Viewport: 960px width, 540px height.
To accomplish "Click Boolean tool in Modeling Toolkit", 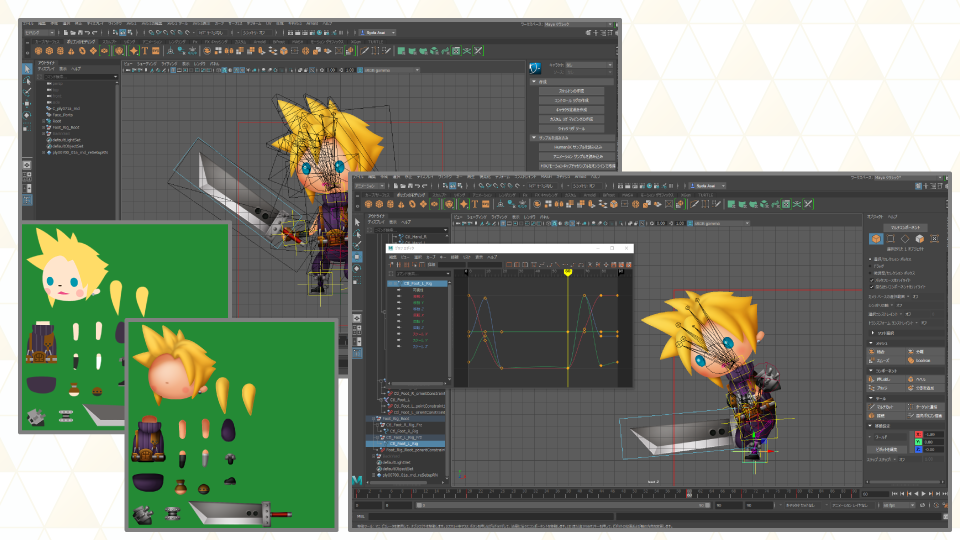I will click(925, 361).
